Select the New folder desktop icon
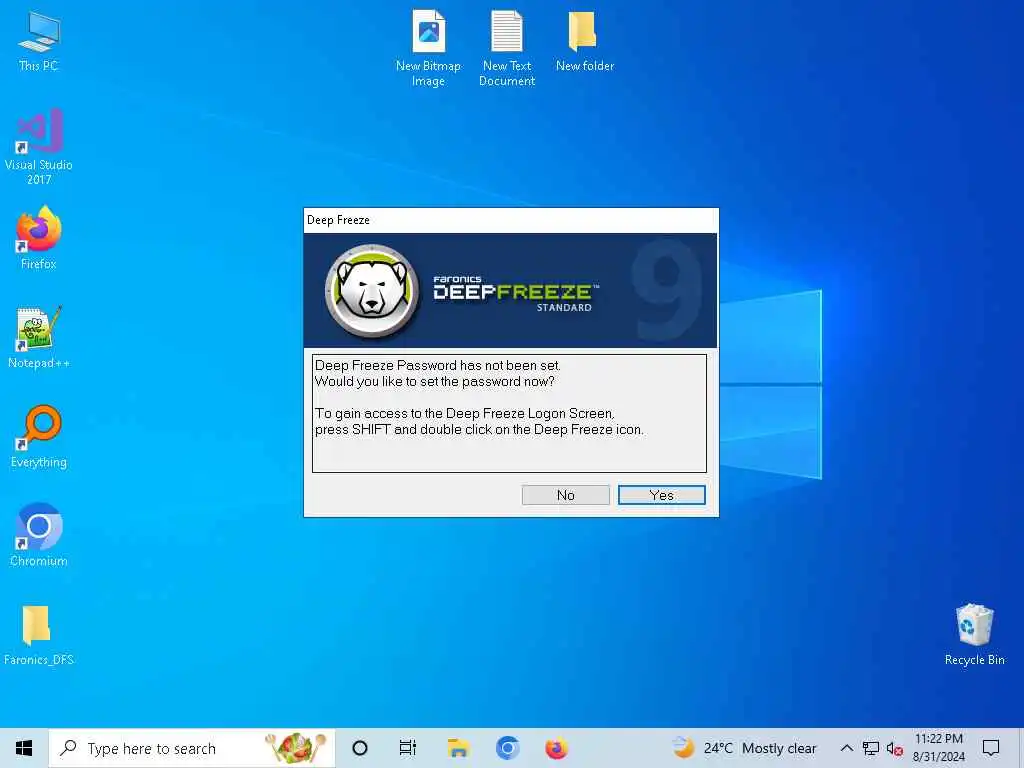The width and height of the screenshot is (1024, 768). 584,40
